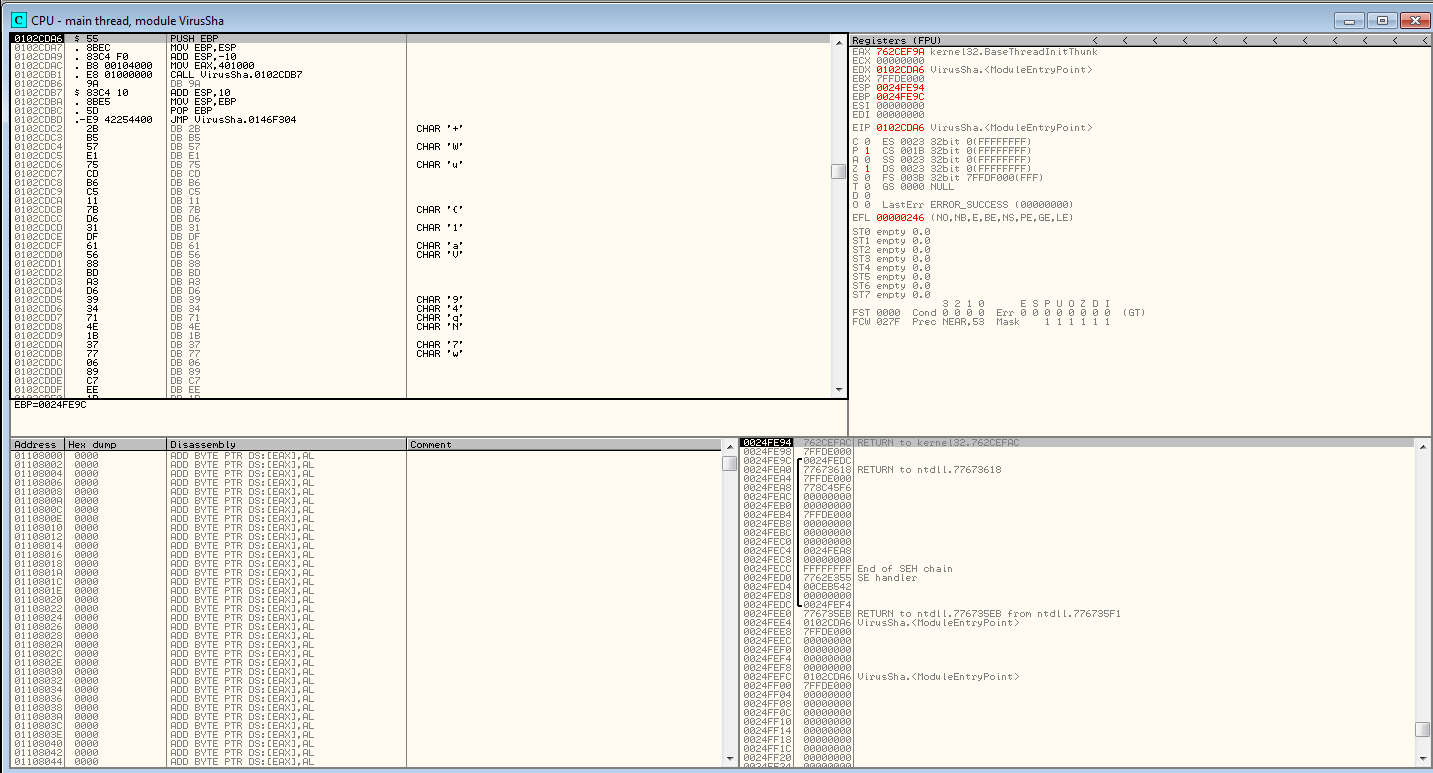Minimize the CPU window
Screen dimensions: 1433x773
(x=1349, y=20)
